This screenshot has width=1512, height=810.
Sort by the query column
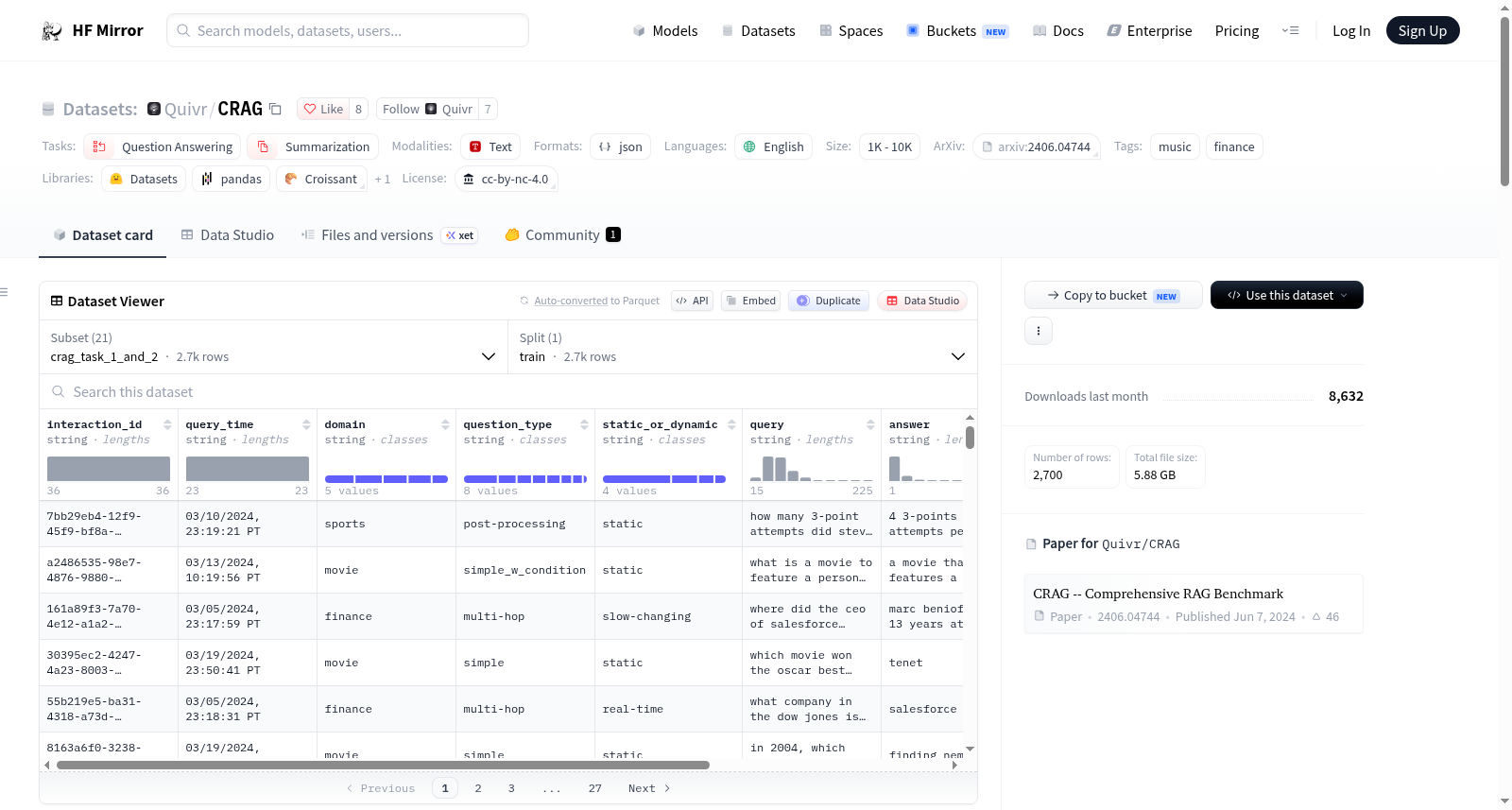(870, 424)
